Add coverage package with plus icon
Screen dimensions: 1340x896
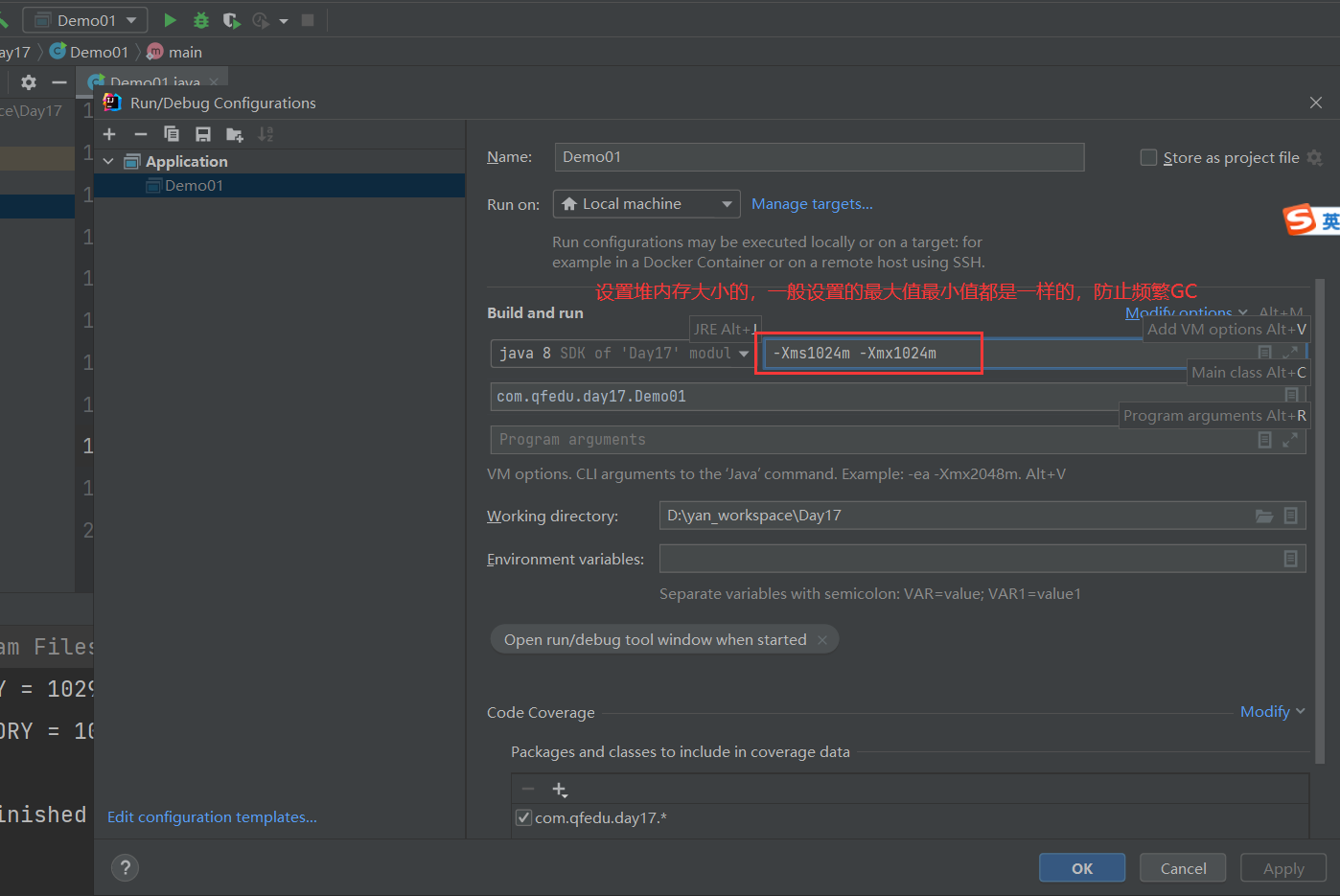[x=560, y=790]
